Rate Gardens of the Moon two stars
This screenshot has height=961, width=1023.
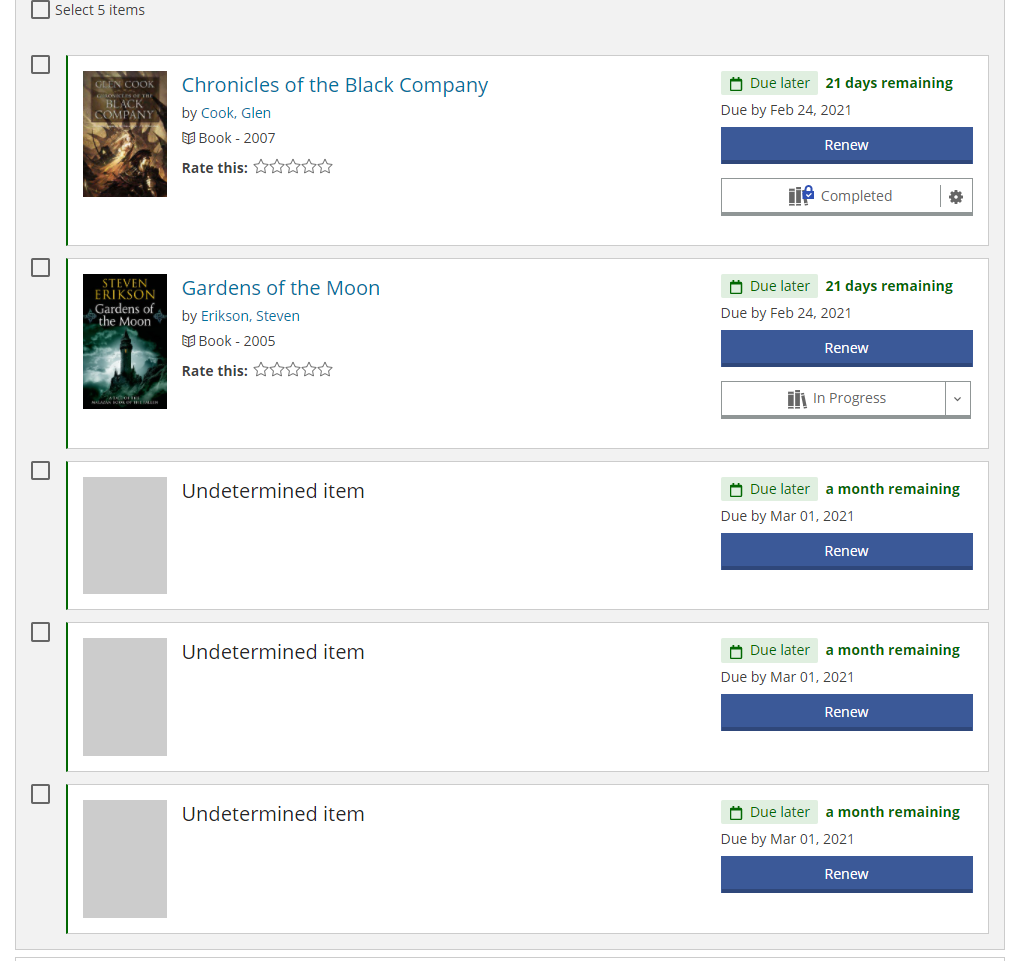pyautogui.click(x=277, y=369)
